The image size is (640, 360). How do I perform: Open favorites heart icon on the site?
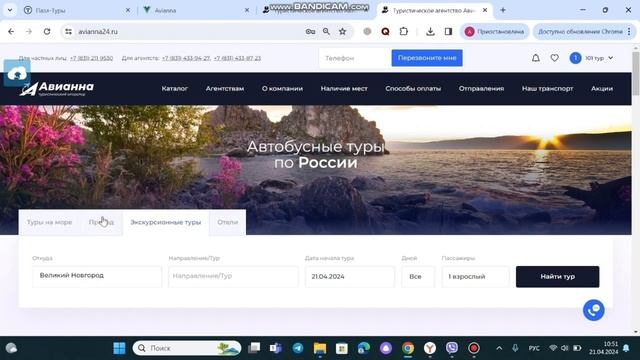pos(554,58)
